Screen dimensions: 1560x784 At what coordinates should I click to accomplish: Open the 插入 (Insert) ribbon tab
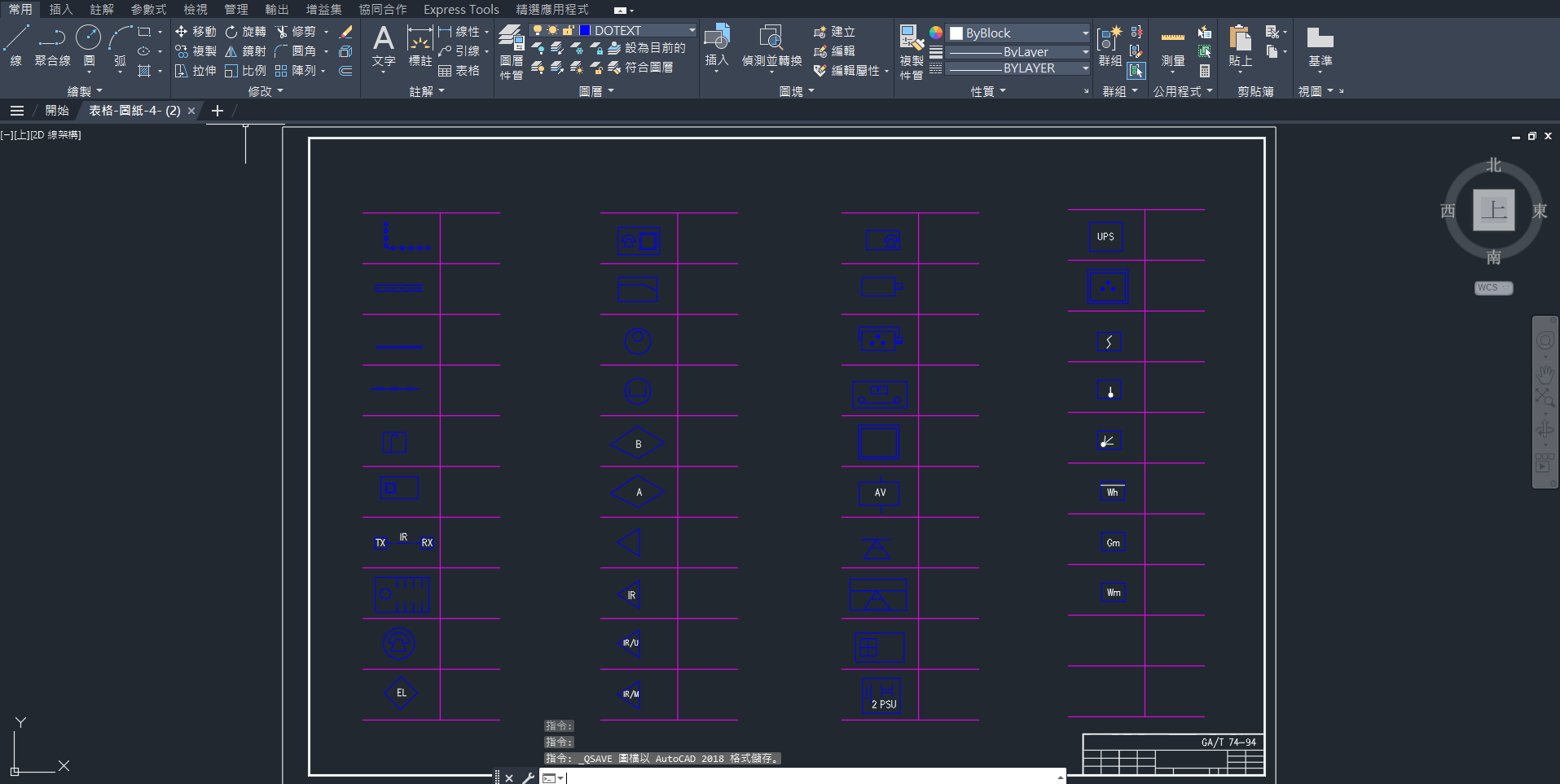(60, 9)
